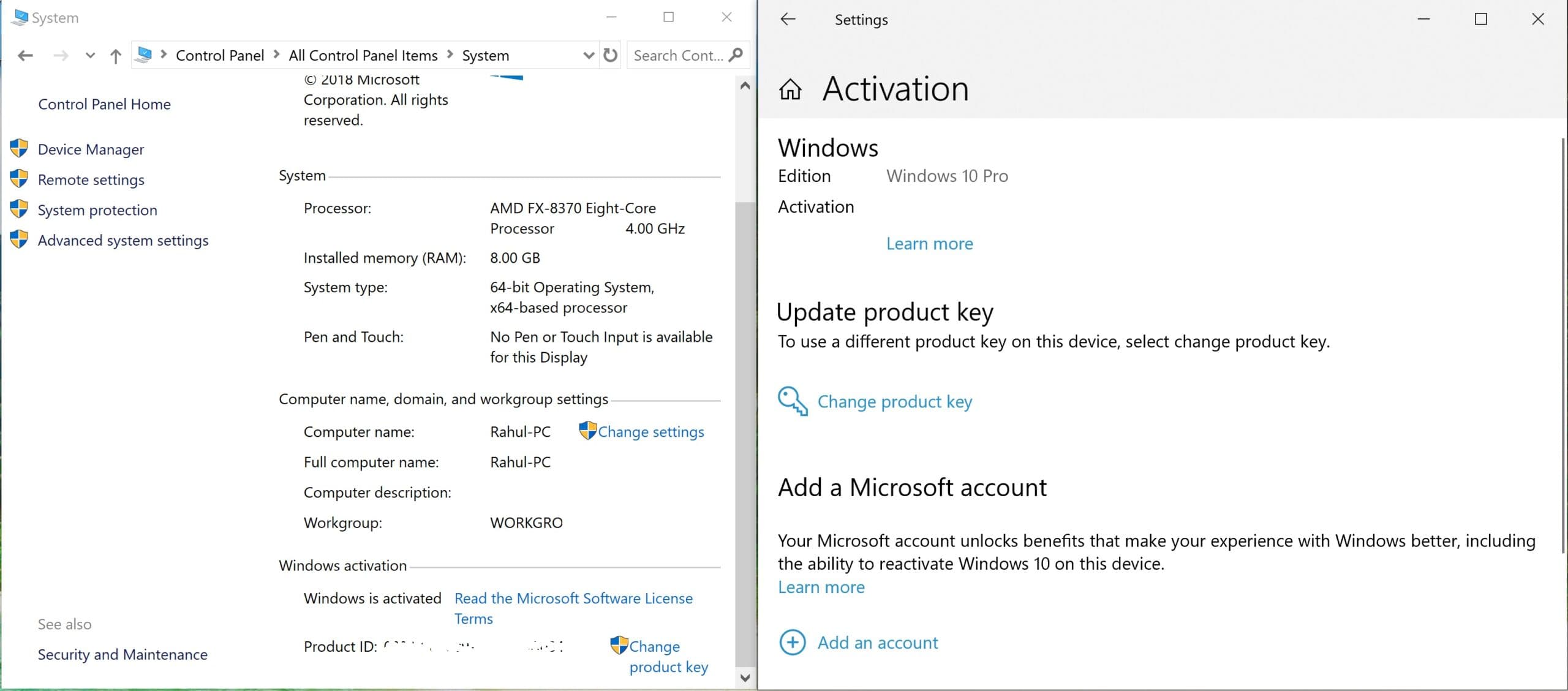Viewport: 1568px width, 691px height.
Task: Expand chevron after All Control Panel Items
Action: [450, 55]
